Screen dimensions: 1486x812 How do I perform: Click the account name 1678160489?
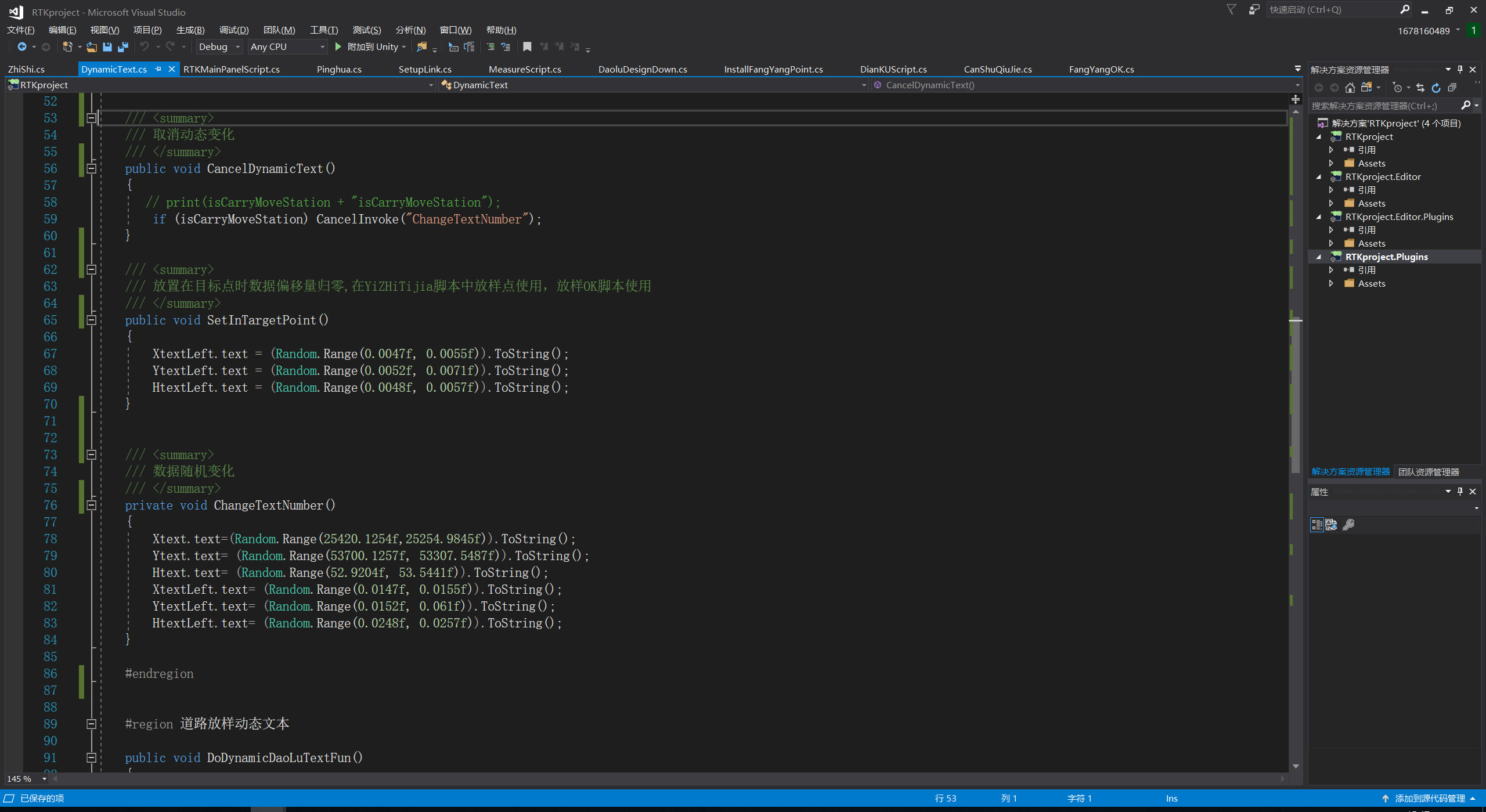pos(1423,31)
